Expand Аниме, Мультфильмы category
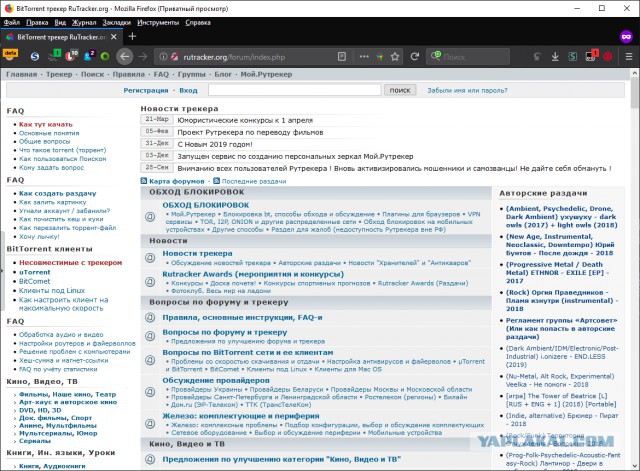 coord(58,426)
